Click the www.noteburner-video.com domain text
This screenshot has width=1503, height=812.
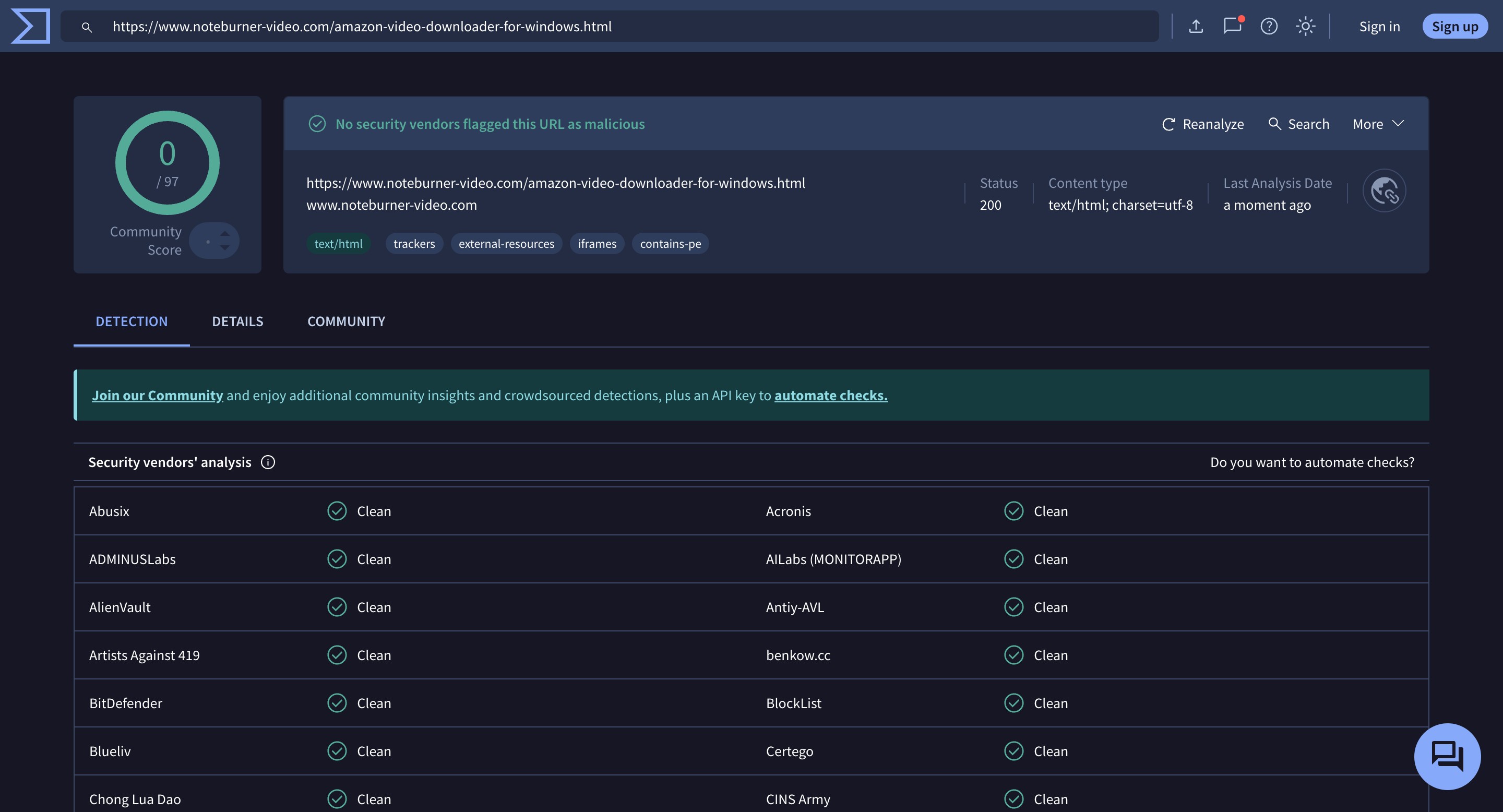(x=391, y=205)
